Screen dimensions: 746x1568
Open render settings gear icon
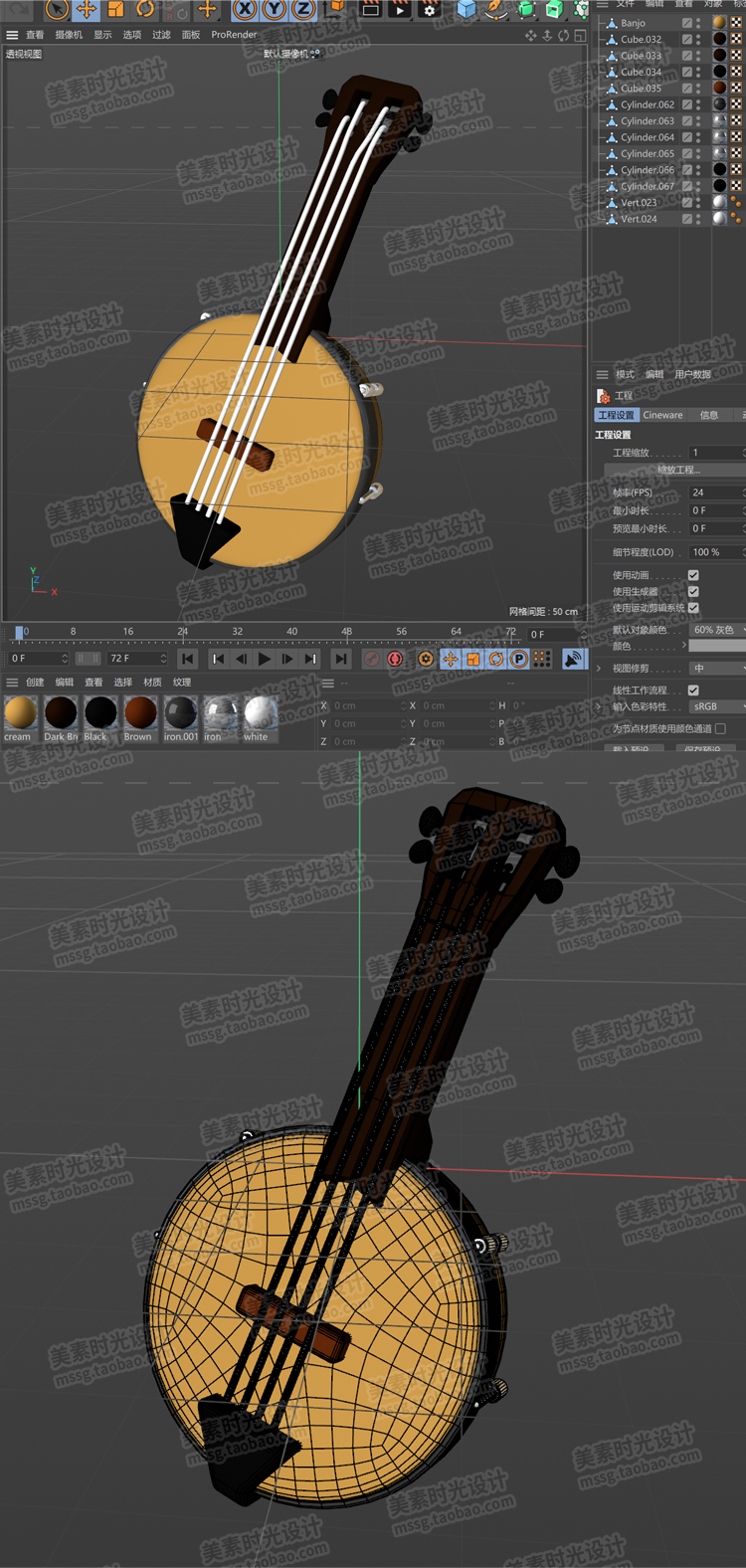(x=430, y=10)
